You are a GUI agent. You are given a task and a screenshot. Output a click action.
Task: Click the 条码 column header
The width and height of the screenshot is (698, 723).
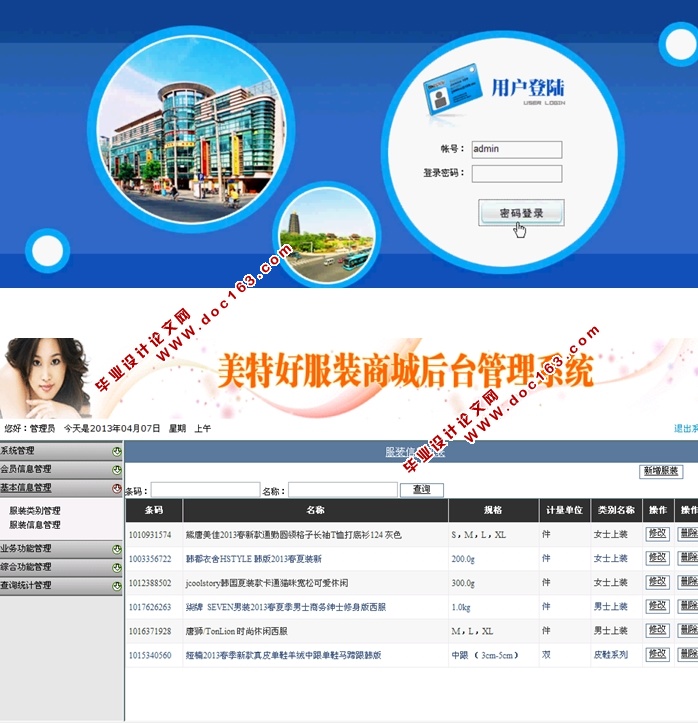coord(154,510)
